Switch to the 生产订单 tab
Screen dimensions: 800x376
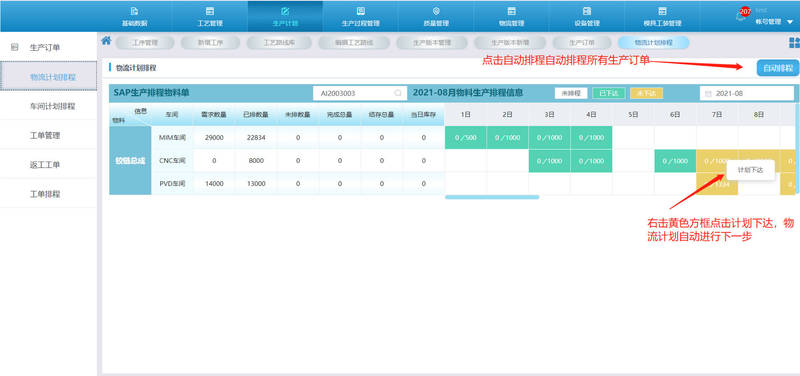[x=582, y=43]
